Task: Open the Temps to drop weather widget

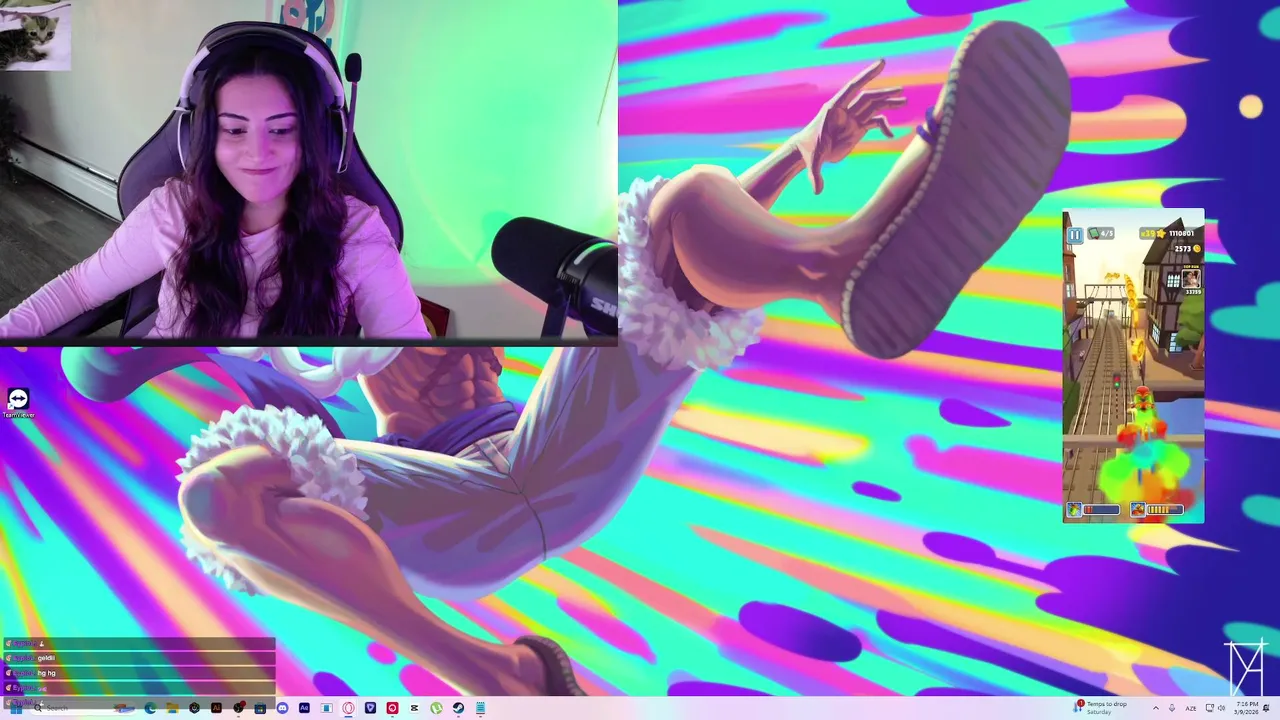Action: [x=1100, y=708]
